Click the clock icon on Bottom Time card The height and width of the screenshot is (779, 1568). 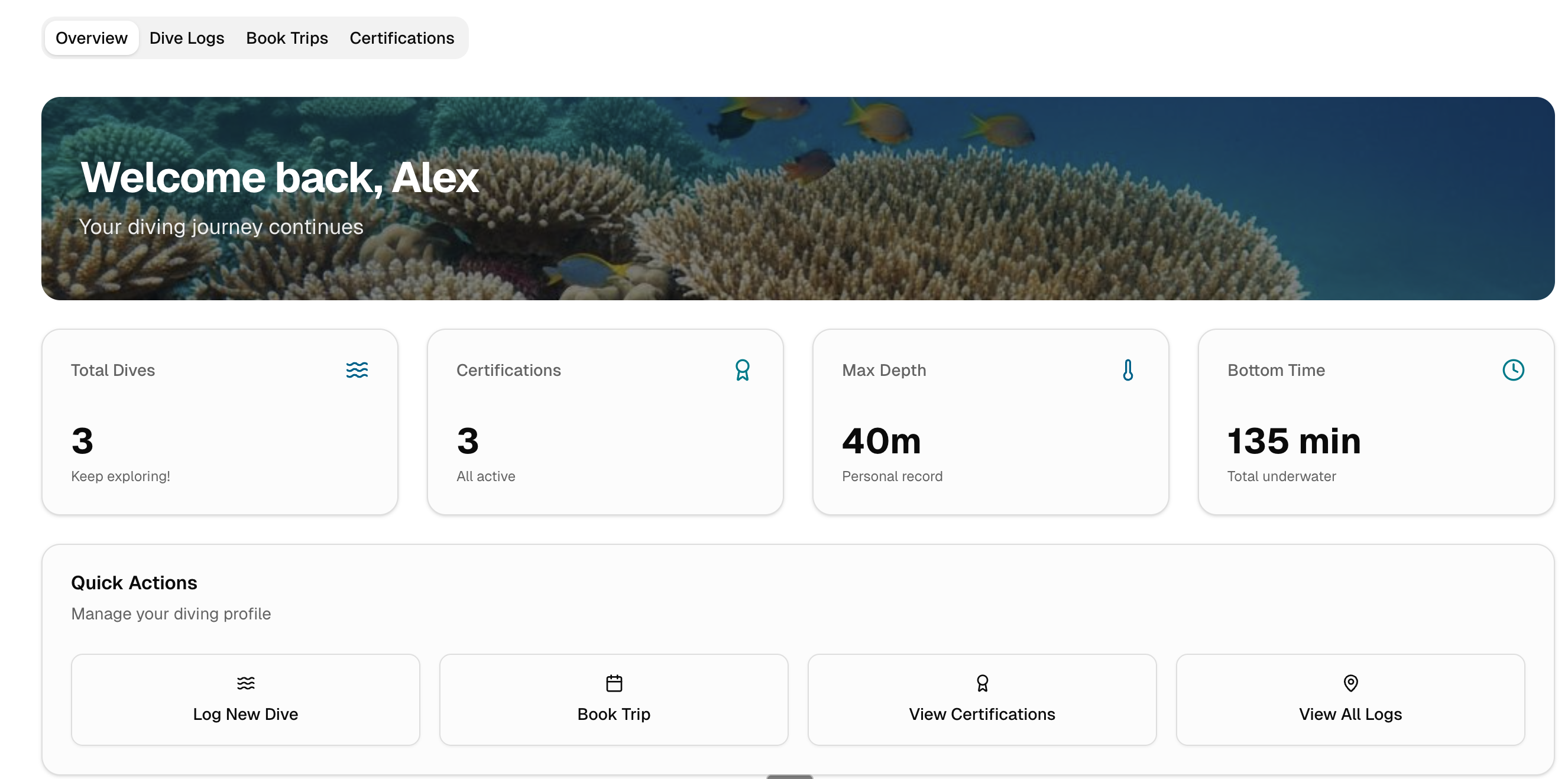[1514, 369]
